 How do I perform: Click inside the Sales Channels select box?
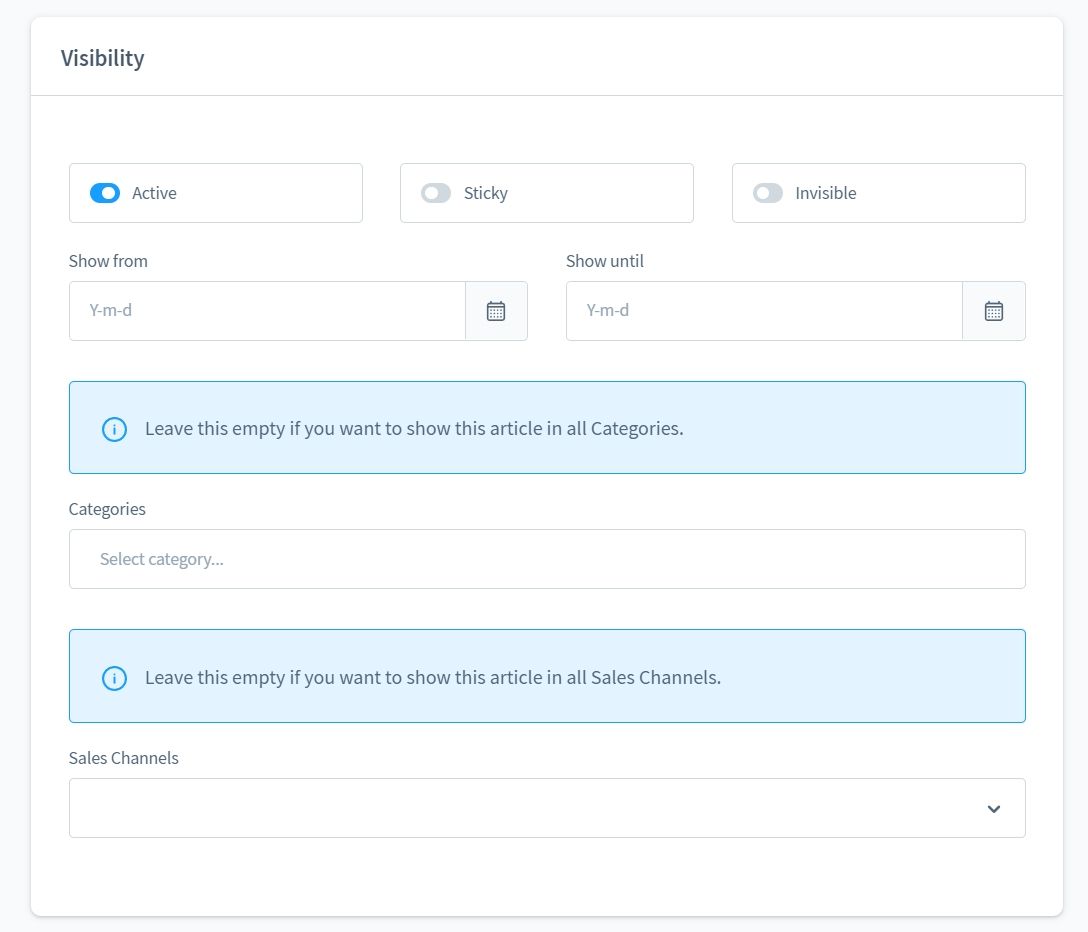[520, 808]
